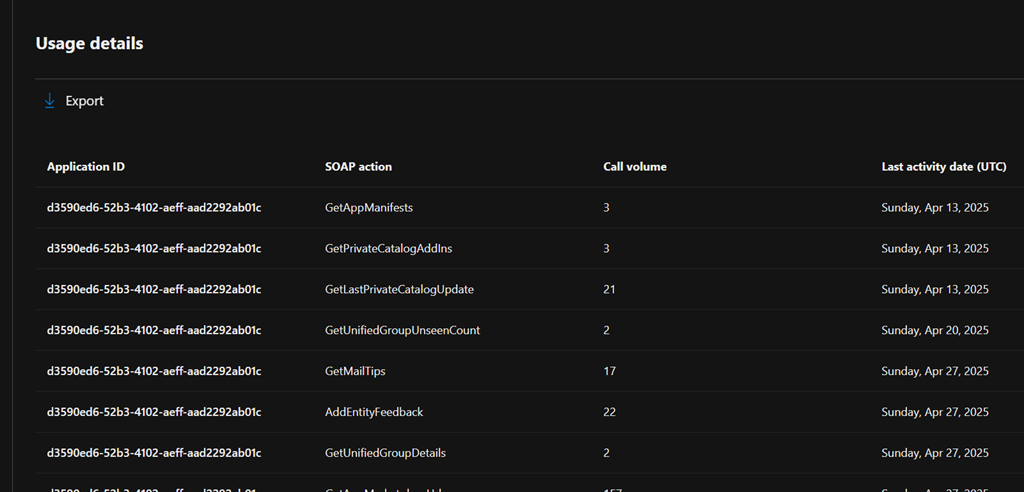The image size is (1024, 492).
Task: Open the GetLastPrivateCatalogUpdate row
Action: [399, 290]
